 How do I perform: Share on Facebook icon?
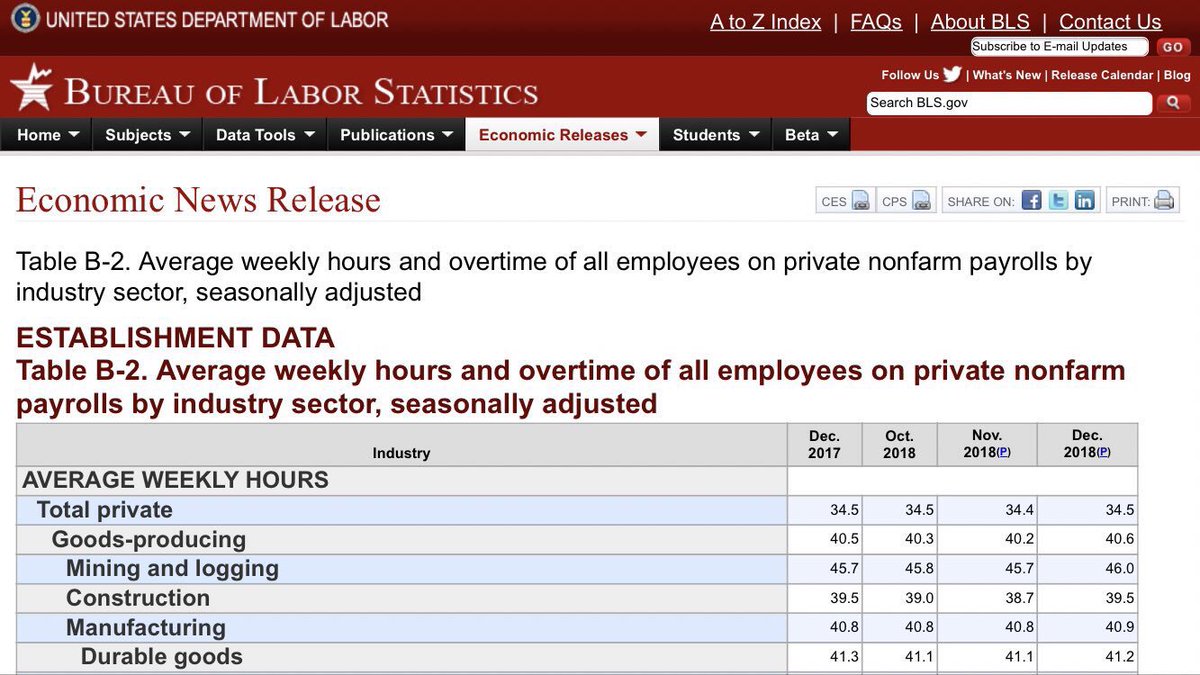click(1031, 200)
